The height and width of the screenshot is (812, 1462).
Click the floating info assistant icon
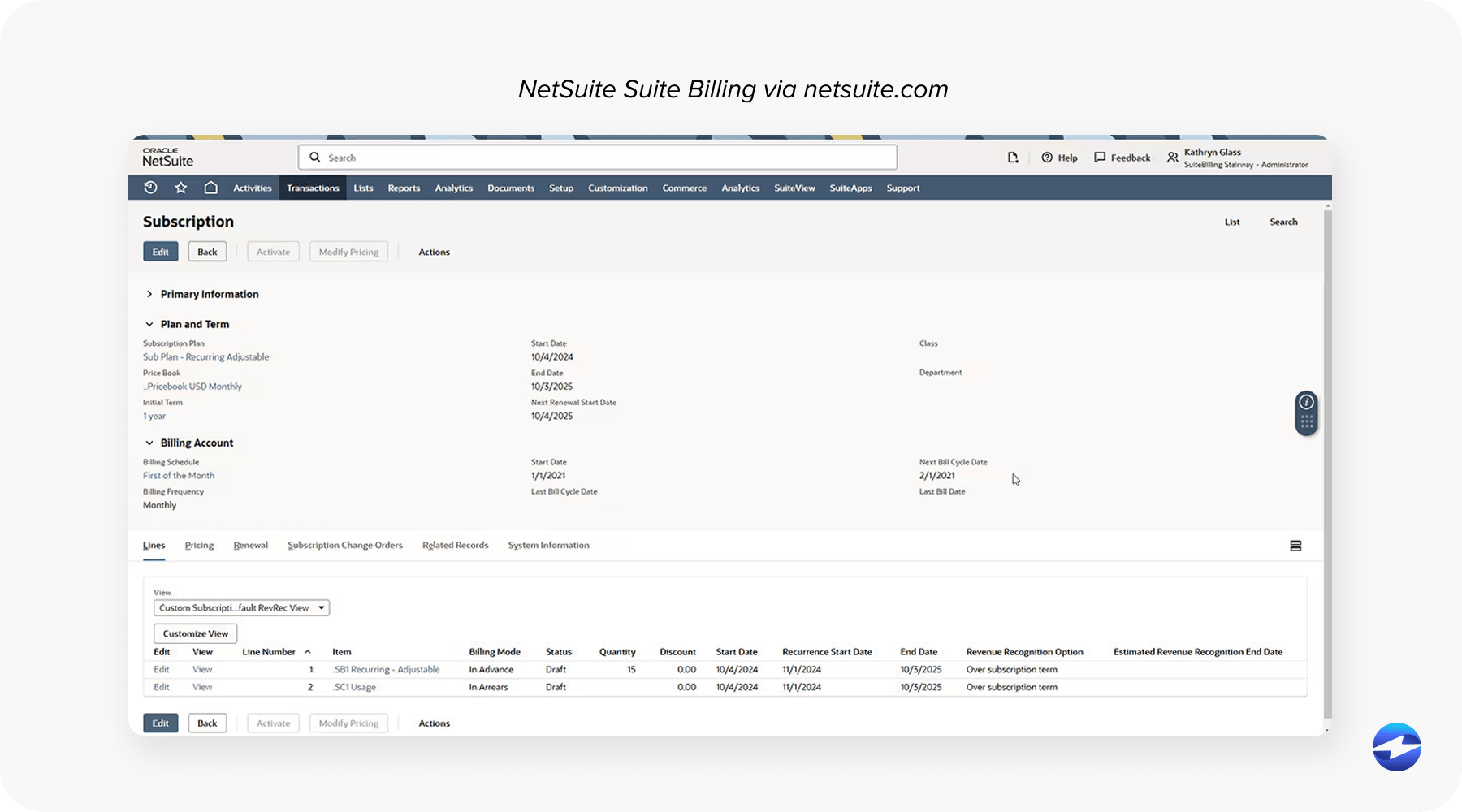tap(1306, 402)
